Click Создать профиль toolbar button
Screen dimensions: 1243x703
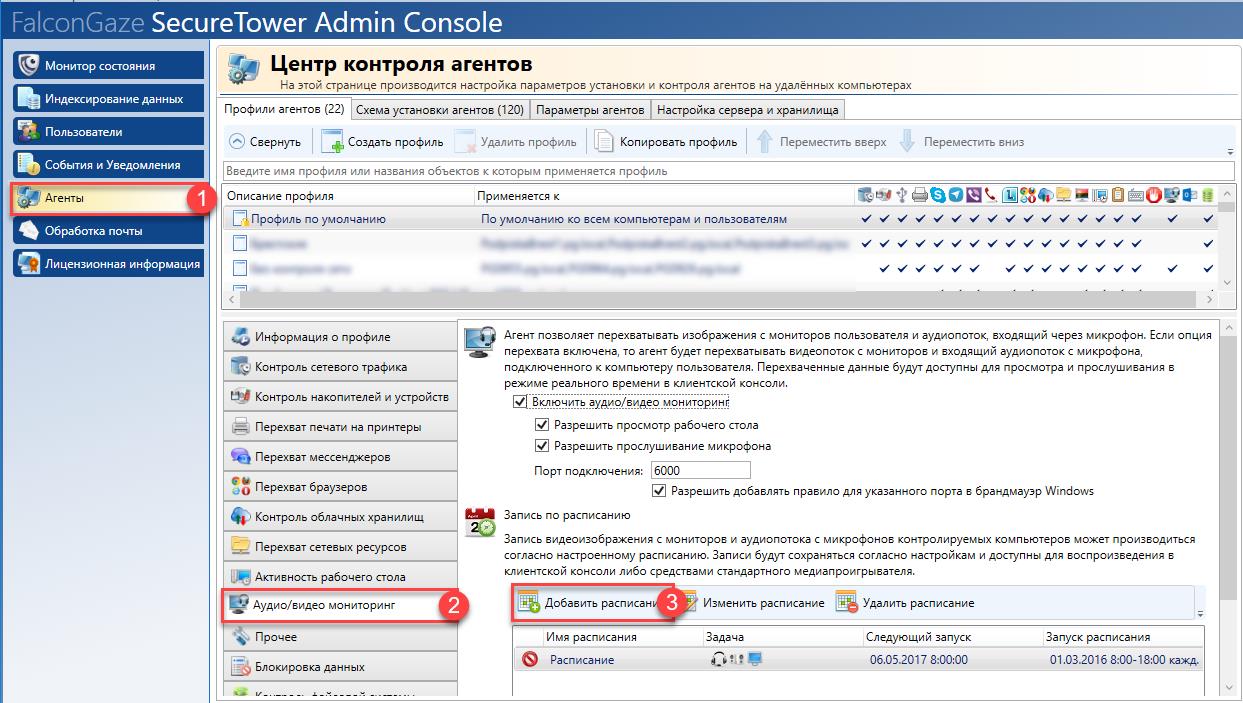[x=382, y=142]
